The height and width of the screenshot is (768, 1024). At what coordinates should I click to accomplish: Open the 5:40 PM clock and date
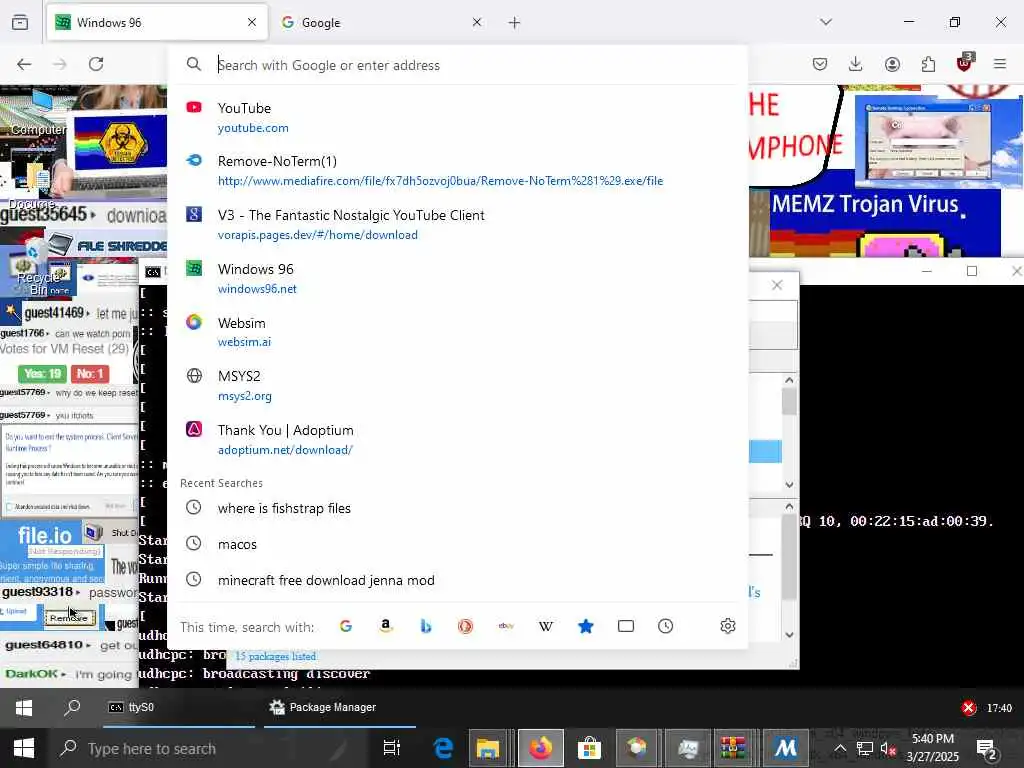tap(933, 748)
